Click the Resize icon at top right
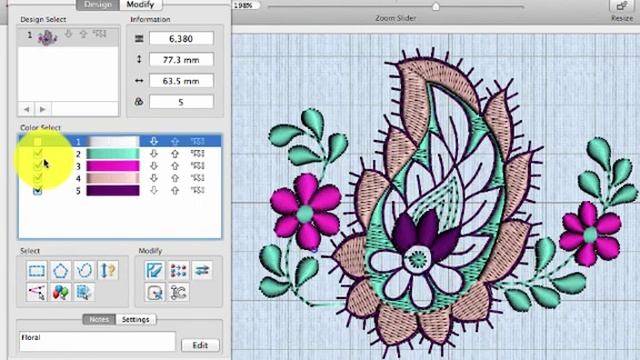Viewport: 640px width, 360px height. (622, 7)
